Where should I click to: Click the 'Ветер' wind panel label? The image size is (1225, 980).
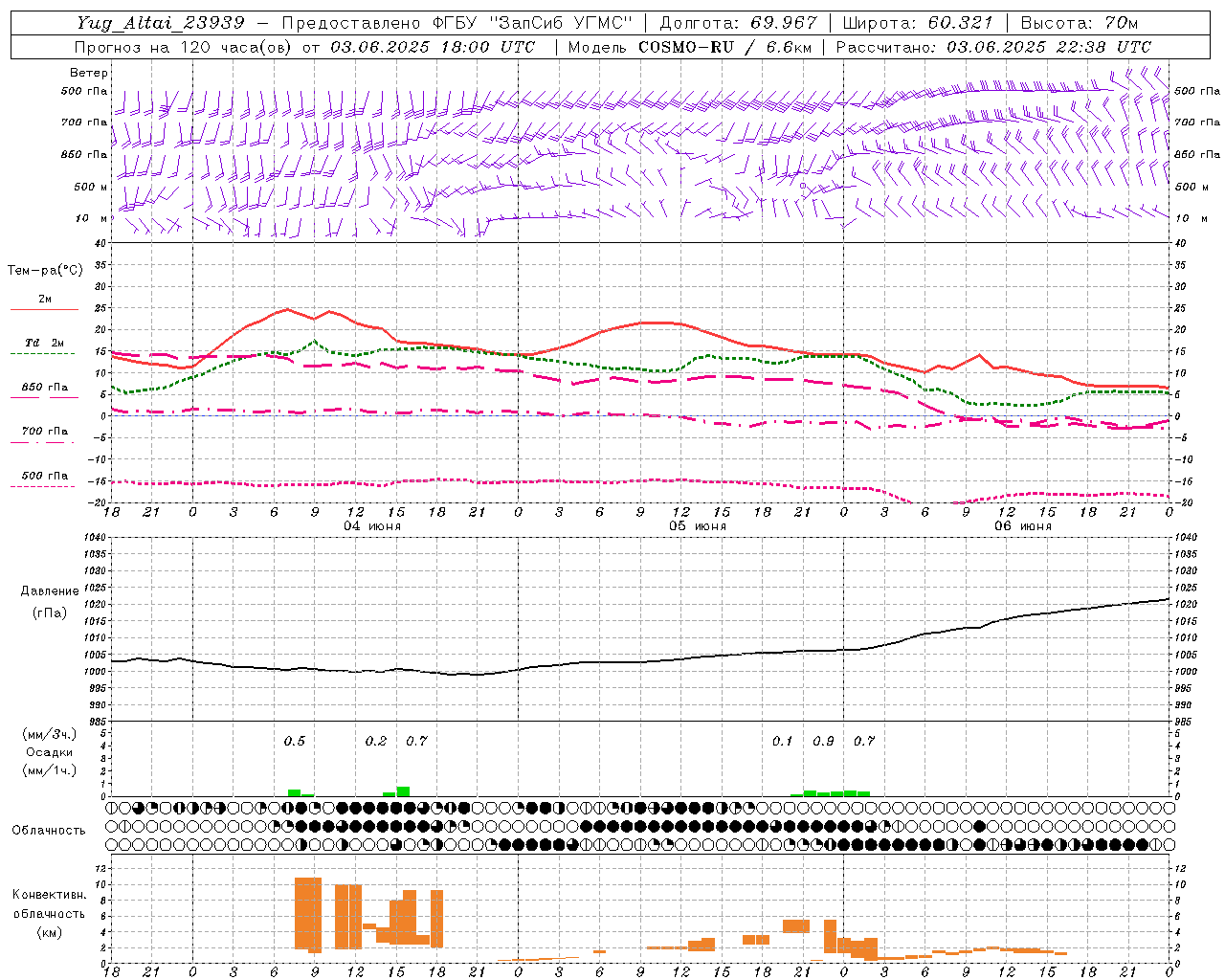point(89,73)
